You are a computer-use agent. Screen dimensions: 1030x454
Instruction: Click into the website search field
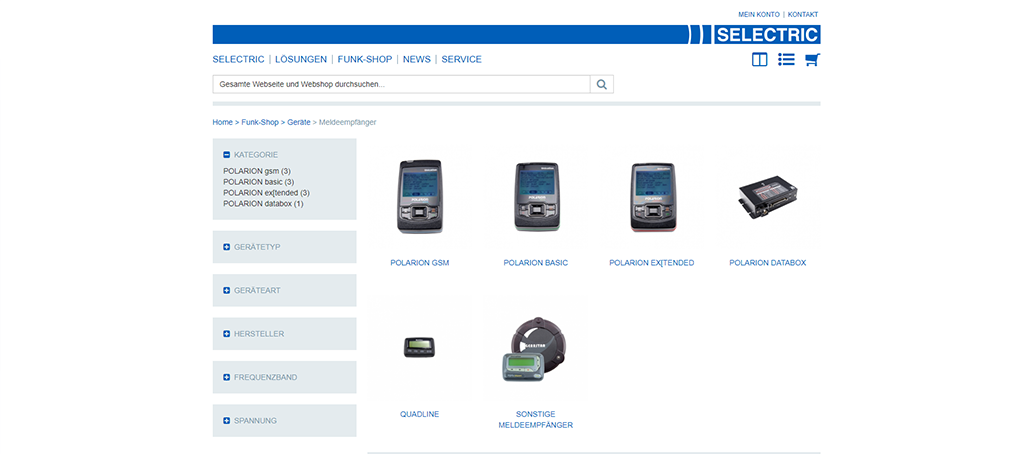[400, 85]
